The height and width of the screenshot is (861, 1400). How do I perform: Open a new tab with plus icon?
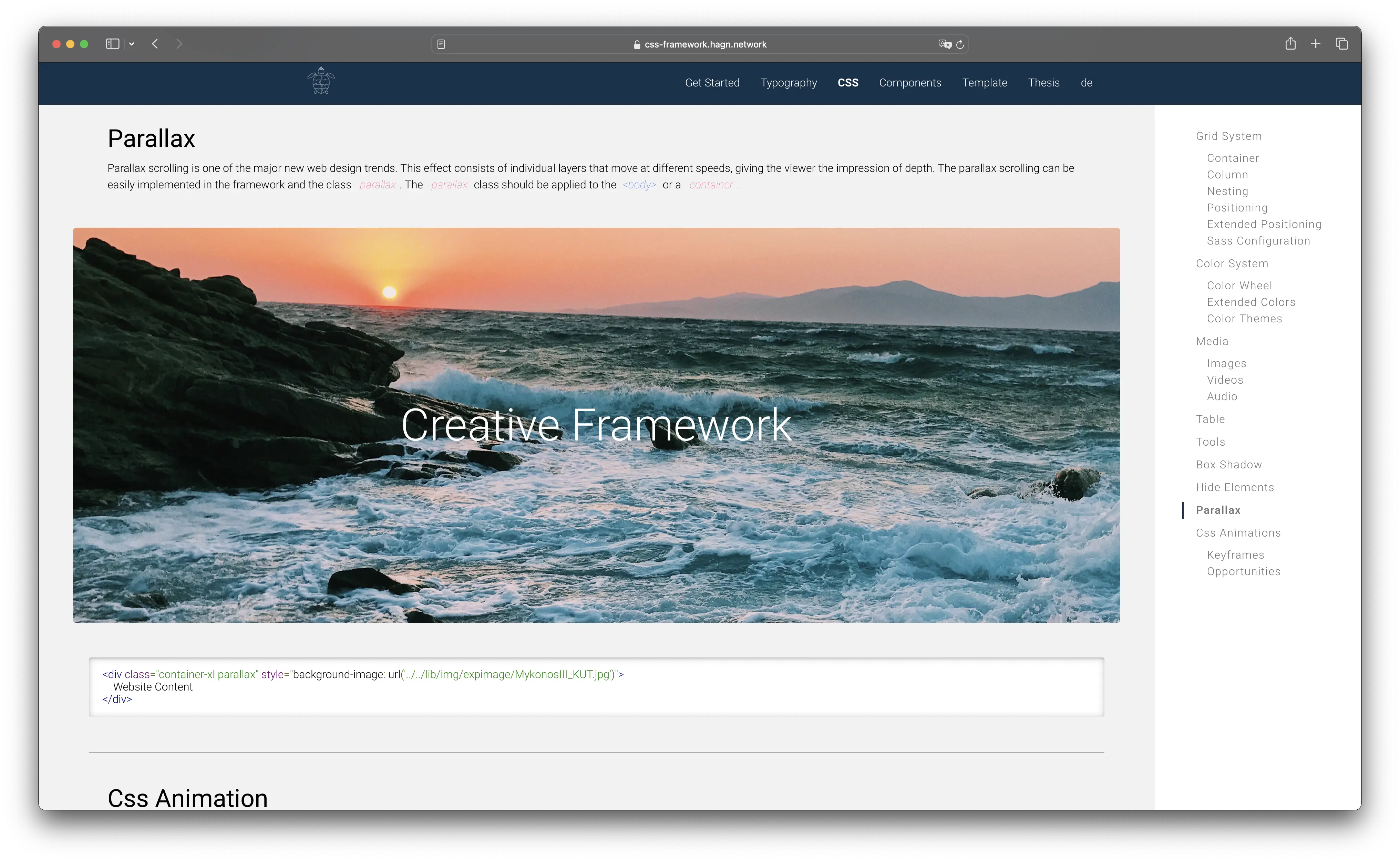click(x=1316, y=44)
